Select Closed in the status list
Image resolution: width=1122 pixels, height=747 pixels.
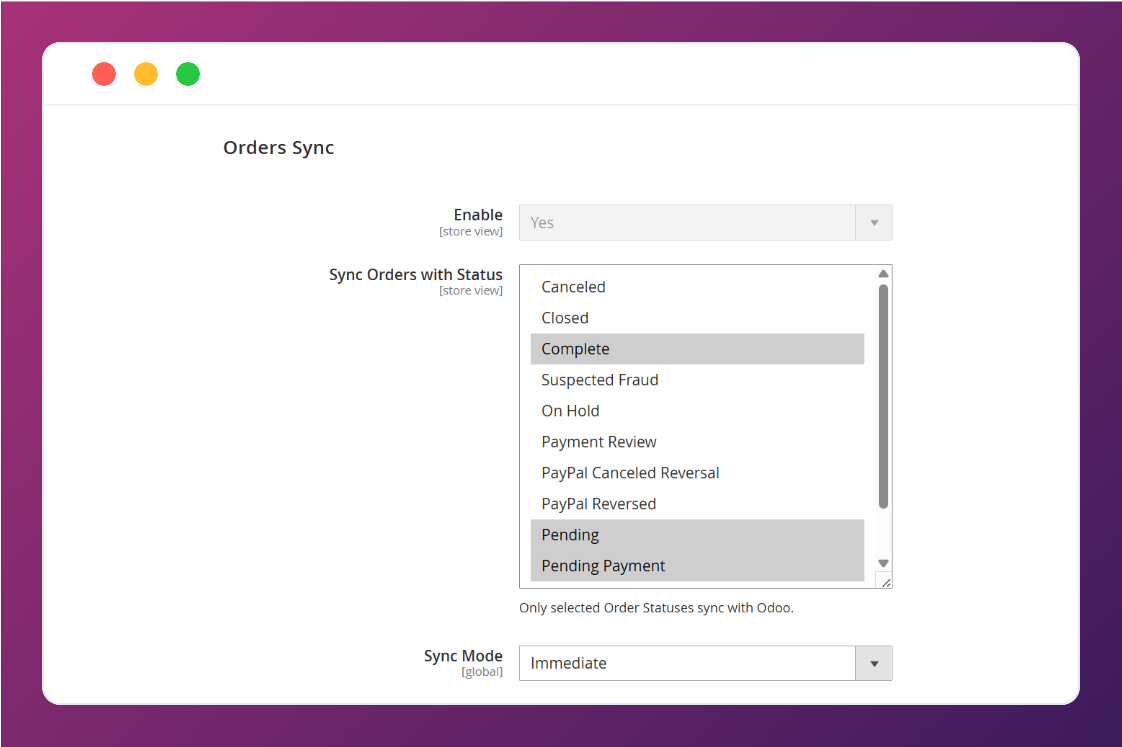coord(698,318)
